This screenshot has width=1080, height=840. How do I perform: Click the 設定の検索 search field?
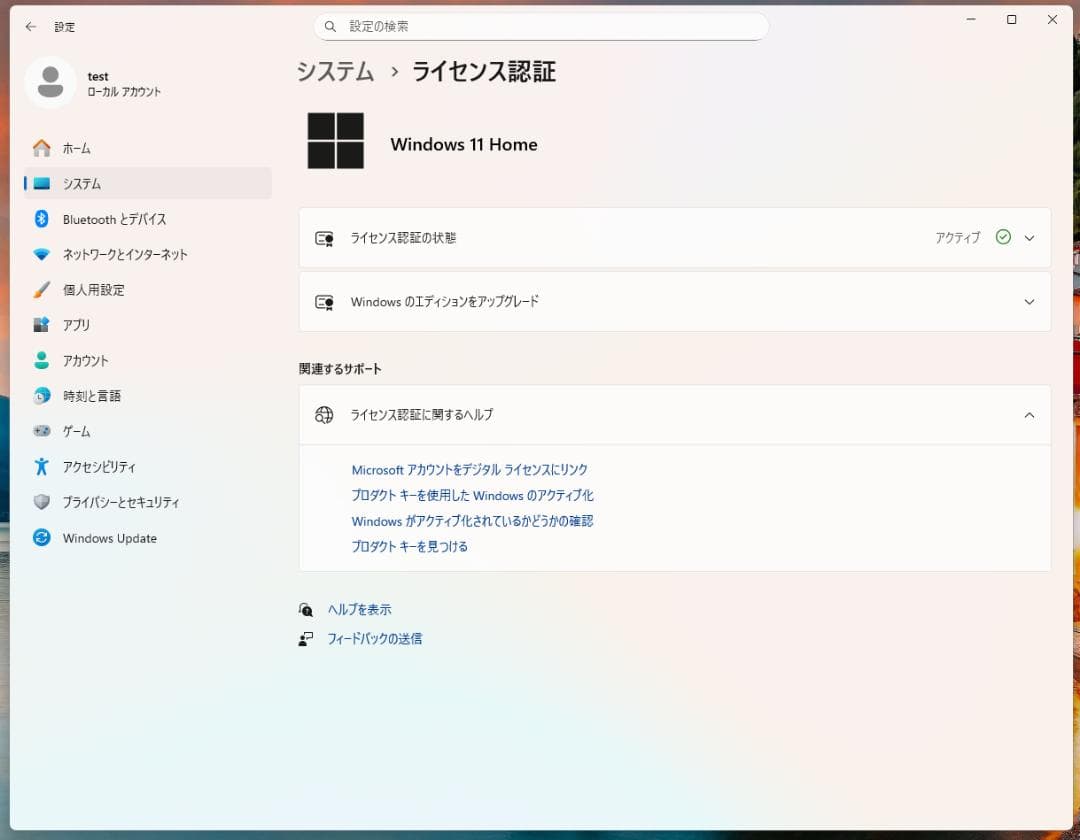[540, 26]
